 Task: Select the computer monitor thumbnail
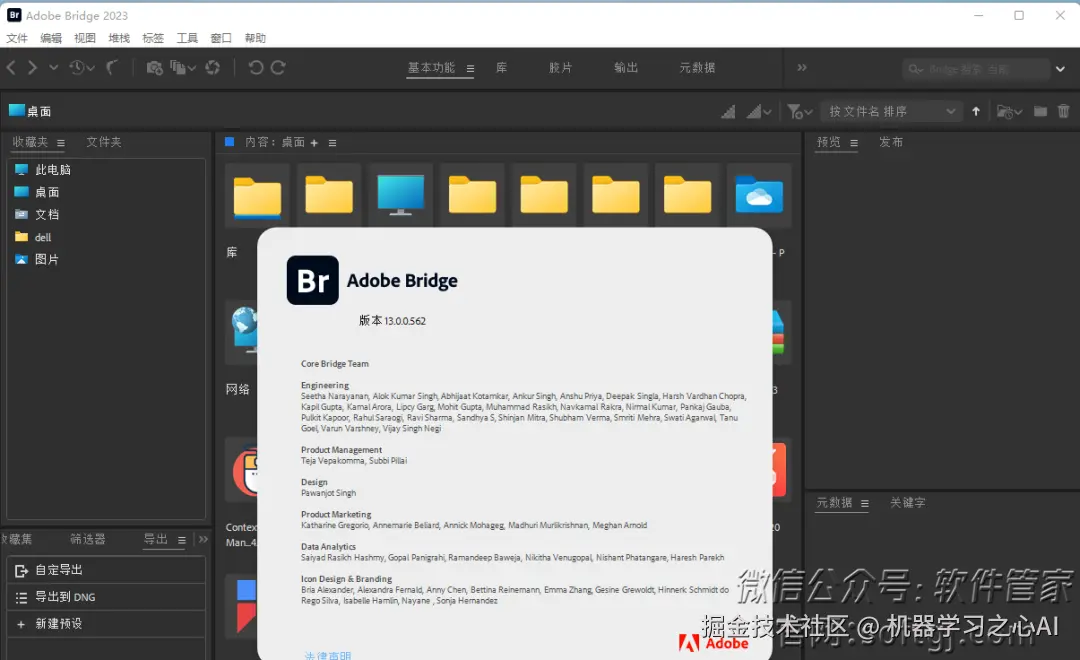point(400,195)
